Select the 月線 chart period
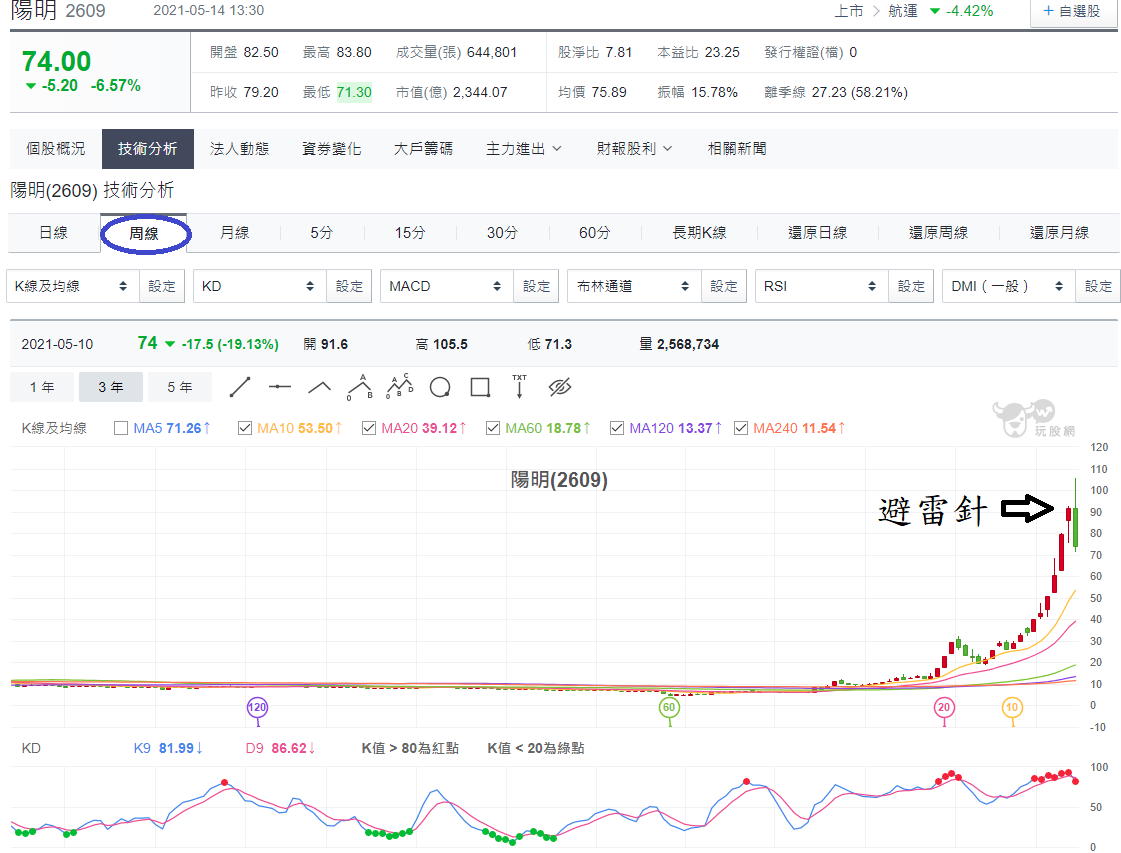This screenshot has height=853, width=1121. [234, 233]
